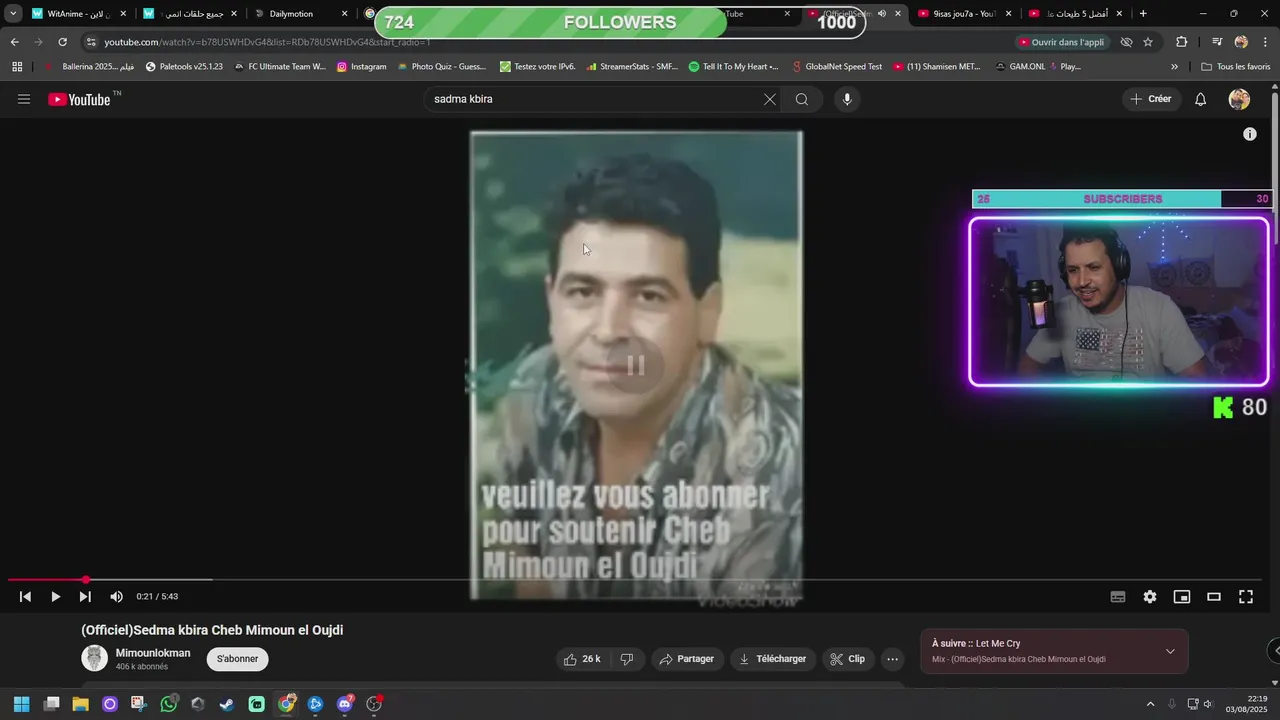Skip to the next video
1280x720 pixels.
(x=85, y=597)
